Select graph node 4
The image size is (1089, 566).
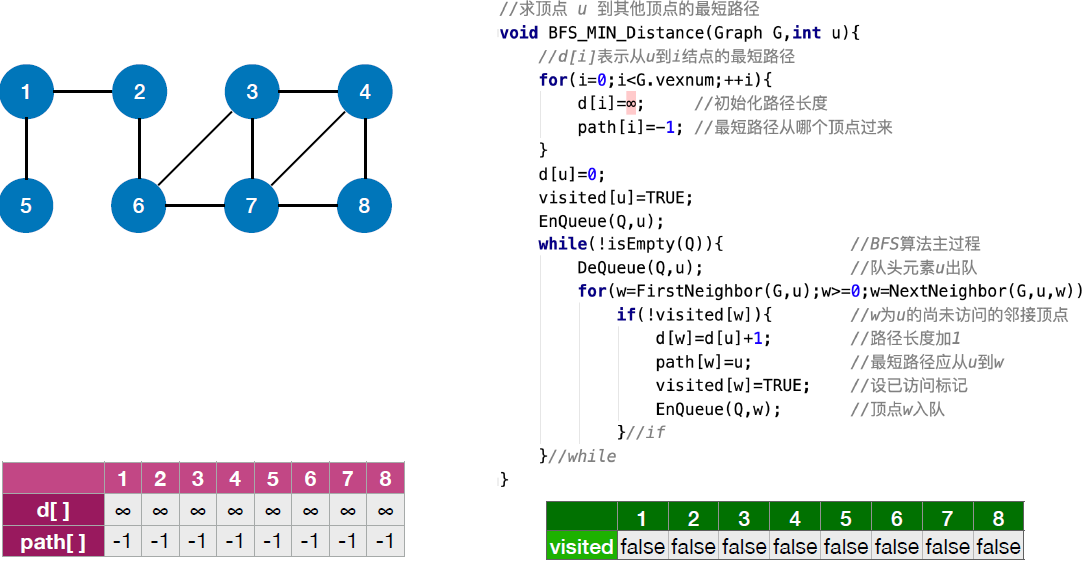tap(365, 92)
